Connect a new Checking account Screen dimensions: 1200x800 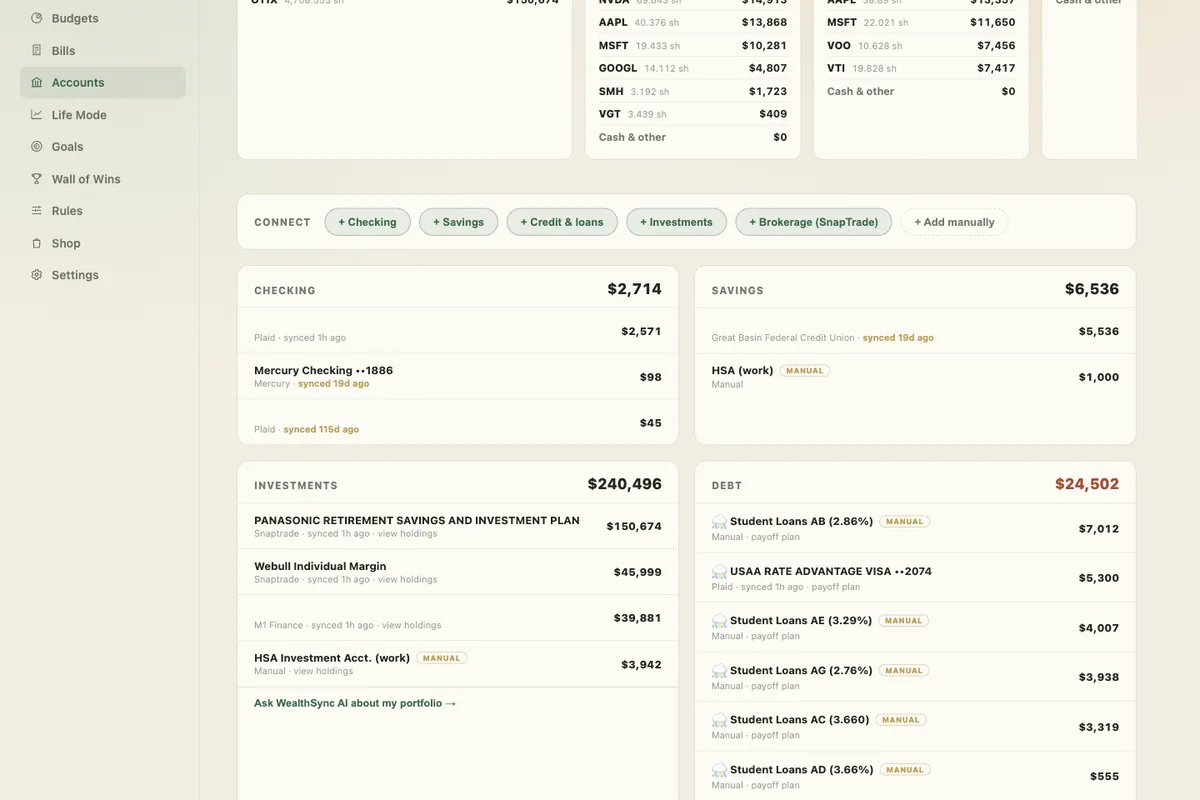[x=367, y=222]
